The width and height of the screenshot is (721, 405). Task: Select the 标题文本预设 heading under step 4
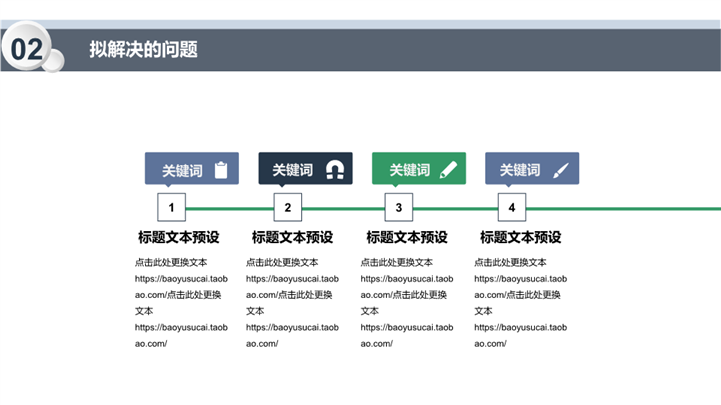[520, 238]
